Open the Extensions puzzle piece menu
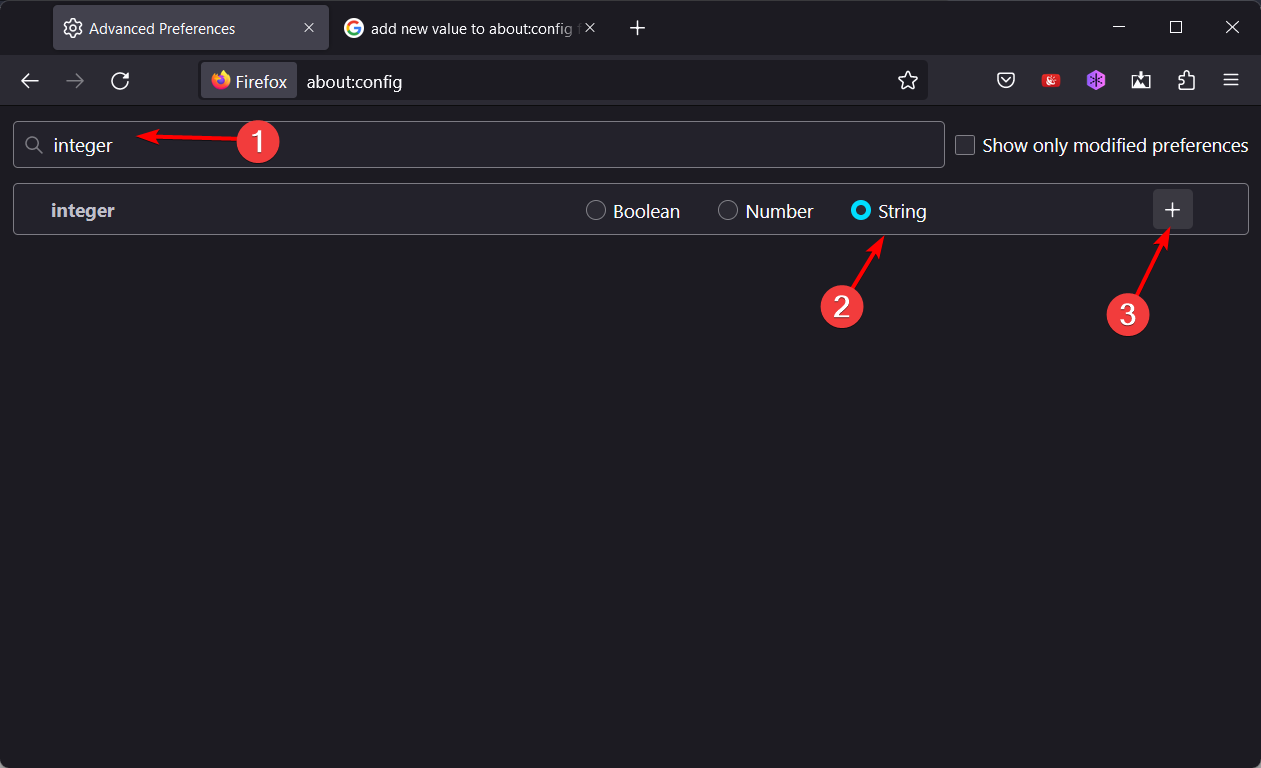This screenshot has height=768, width=1261. (x=1186, y=81)
